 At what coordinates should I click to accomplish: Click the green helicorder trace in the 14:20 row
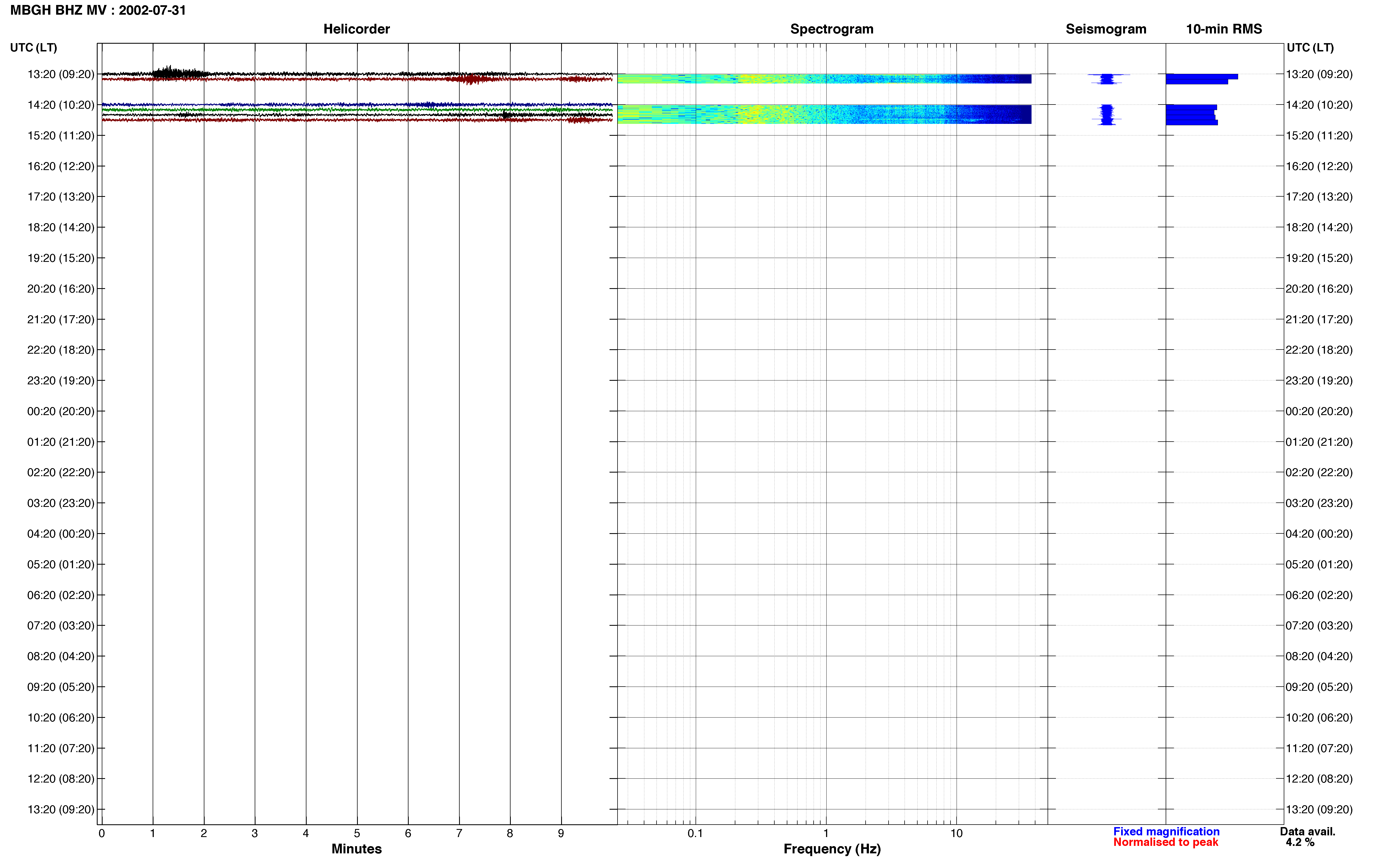pyautogui.click(x=356, y=110)
